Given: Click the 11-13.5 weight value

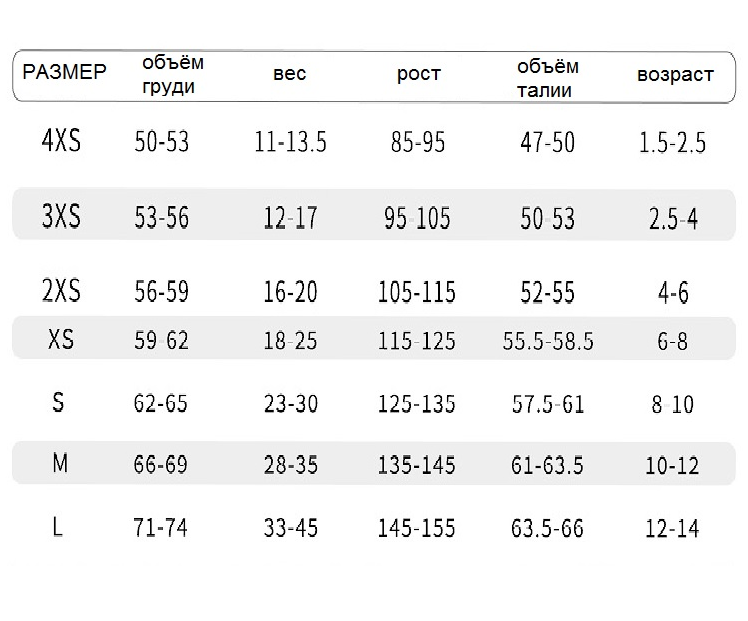Looking at the screenshot, I should (x=290, y=142).
